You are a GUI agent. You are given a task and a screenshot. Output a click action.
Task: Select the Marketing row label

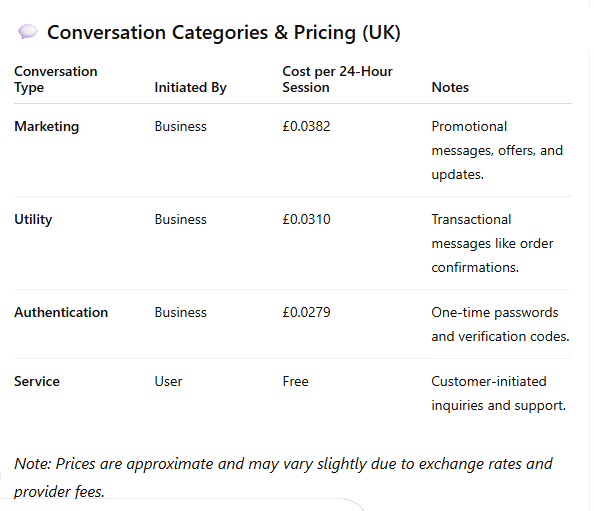point(47,127)
